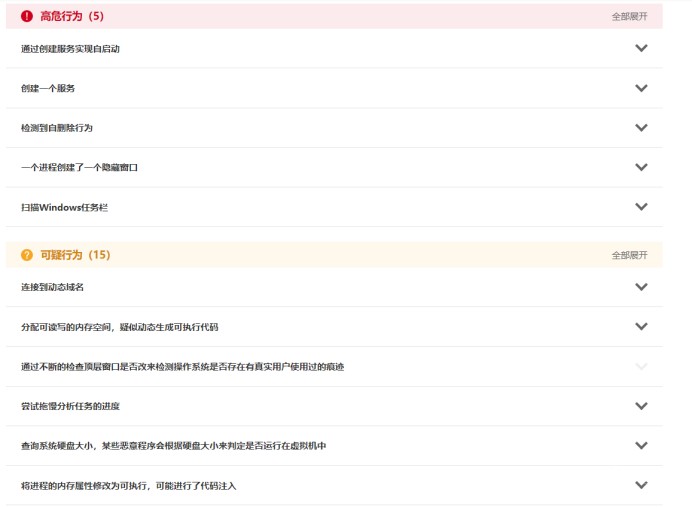Expand 尝试拖慢分析任务的进度 chevron
This screenshot has width=692, height=507.
coord(641,406)
